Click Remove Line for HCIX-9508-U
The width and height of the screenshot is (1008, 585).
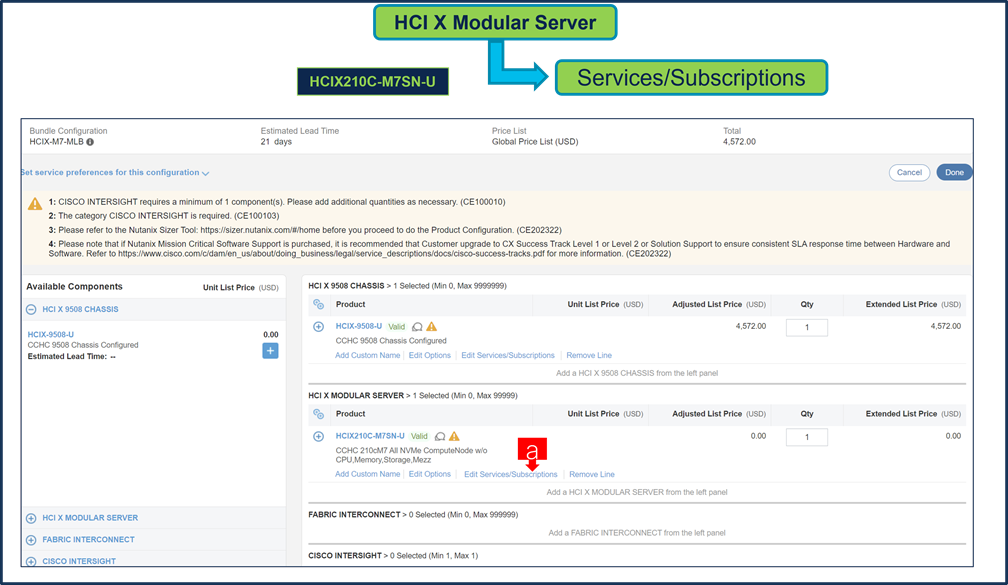(x=589, y=356)
